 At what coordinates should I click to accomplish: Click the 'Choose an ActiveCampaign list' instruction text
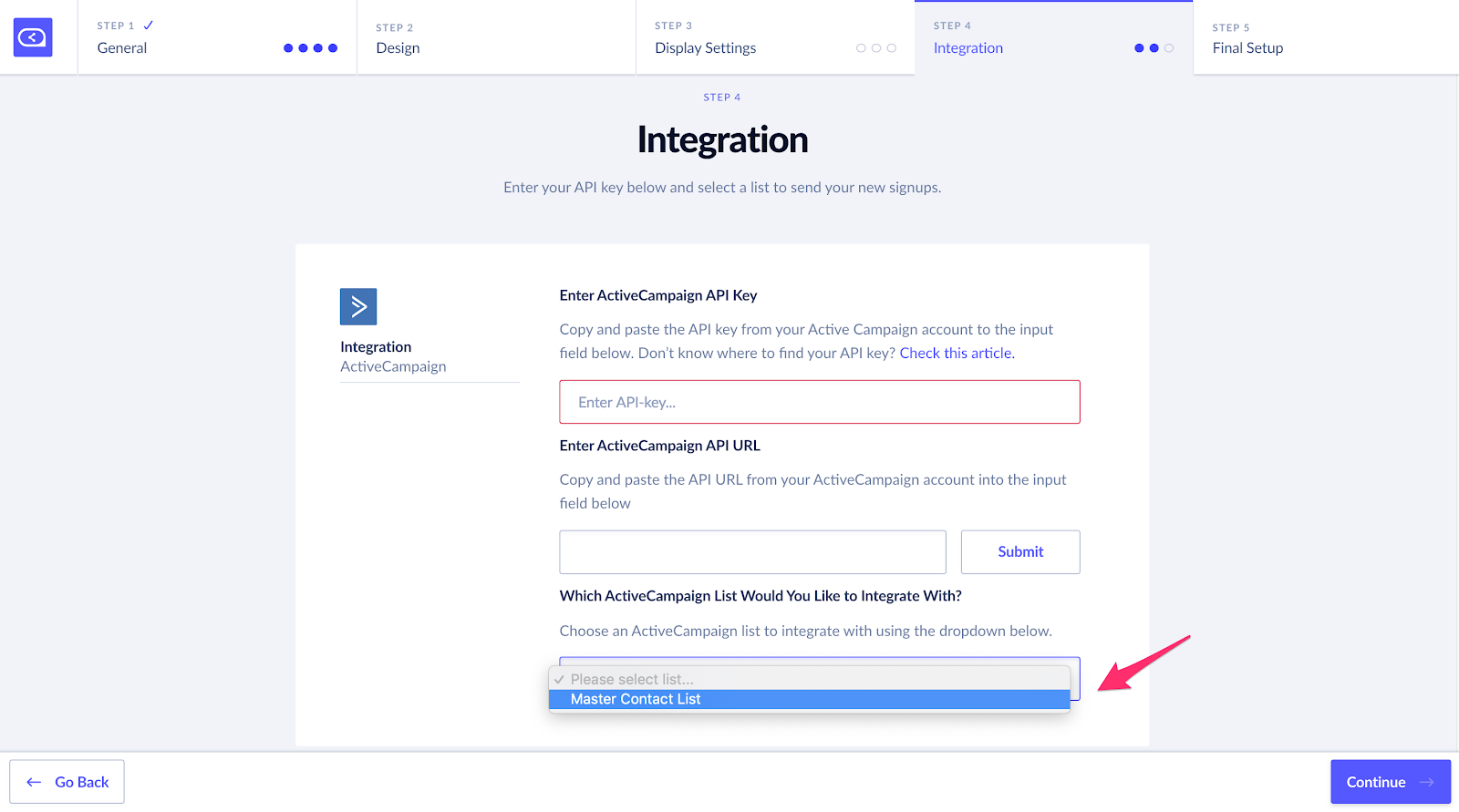[x=806, y=631]
